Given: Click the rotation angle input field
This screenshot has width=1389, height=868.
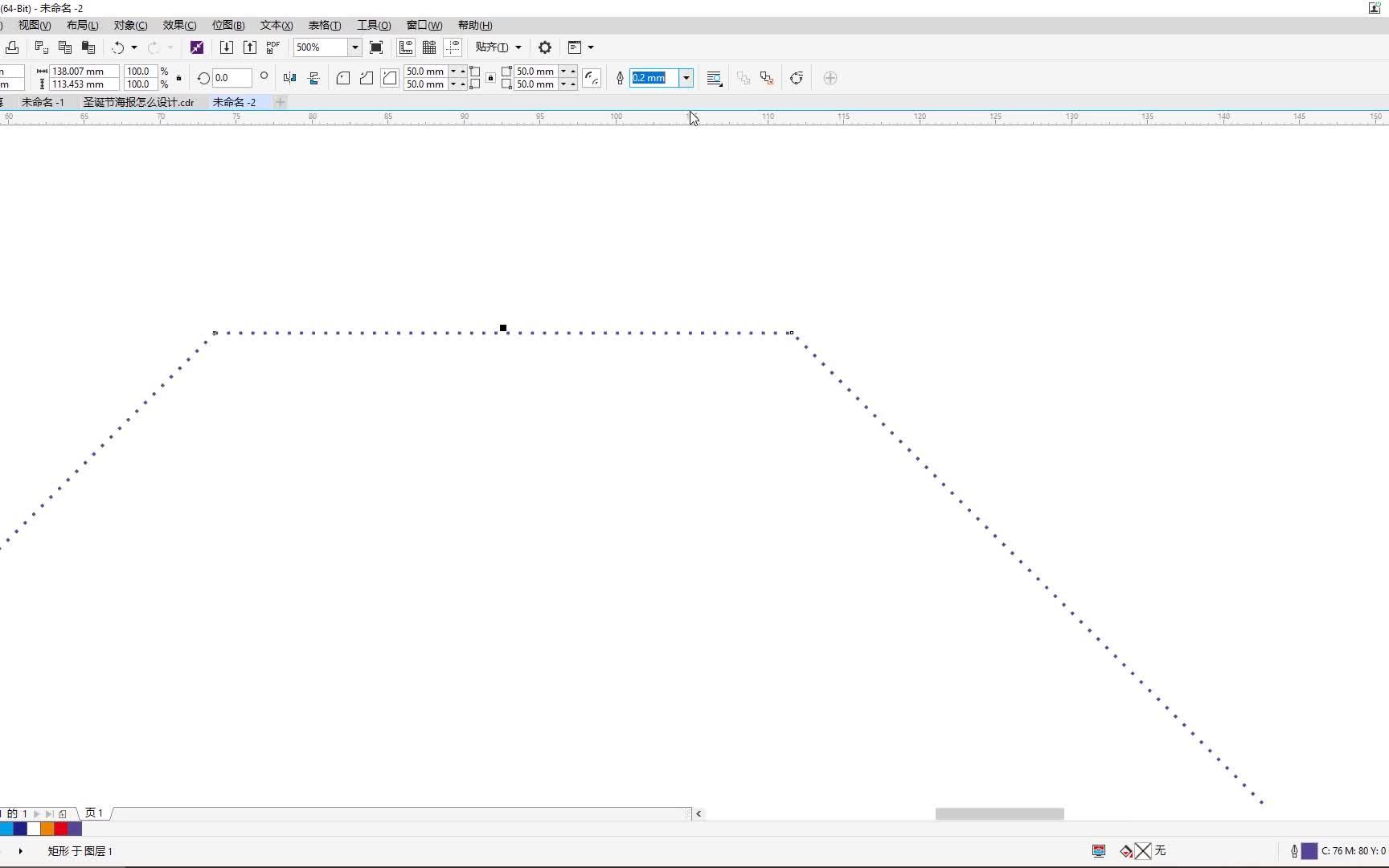Looking at the screenshot, I should (x=232, y=78).
